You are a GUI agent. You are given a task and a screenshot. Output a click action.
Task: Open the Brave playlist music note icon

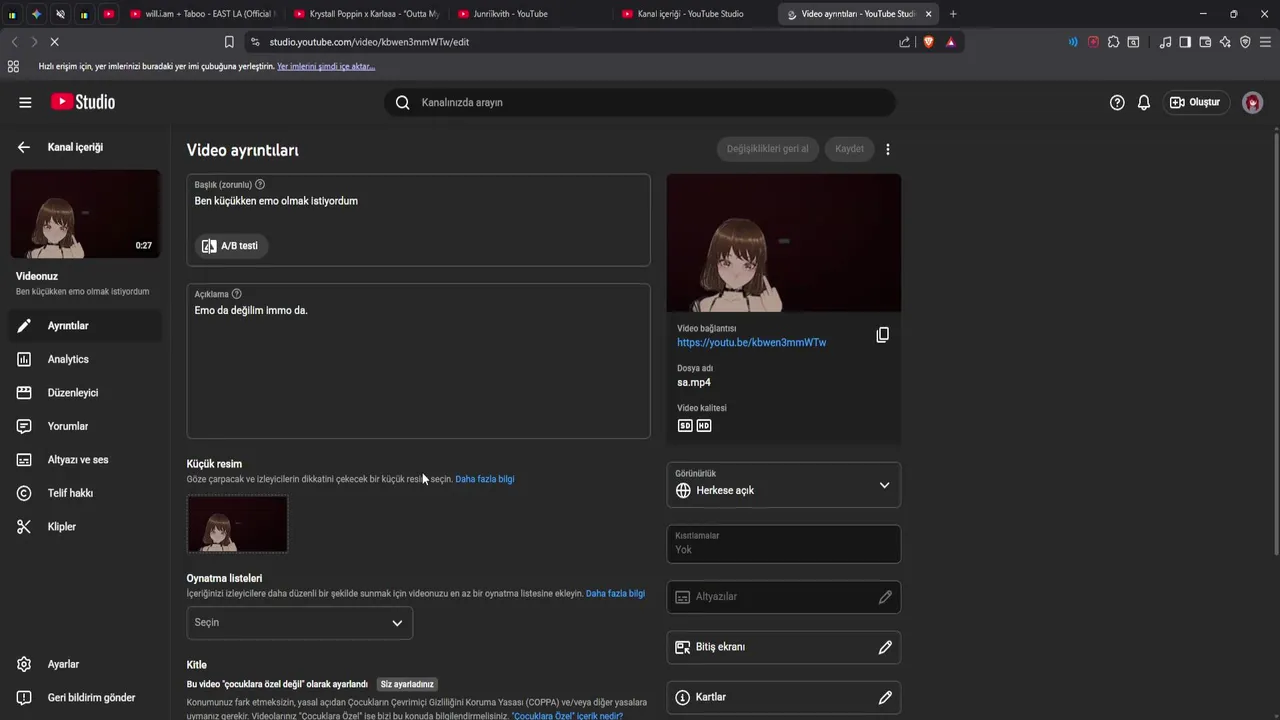[x=1165, y=42]
